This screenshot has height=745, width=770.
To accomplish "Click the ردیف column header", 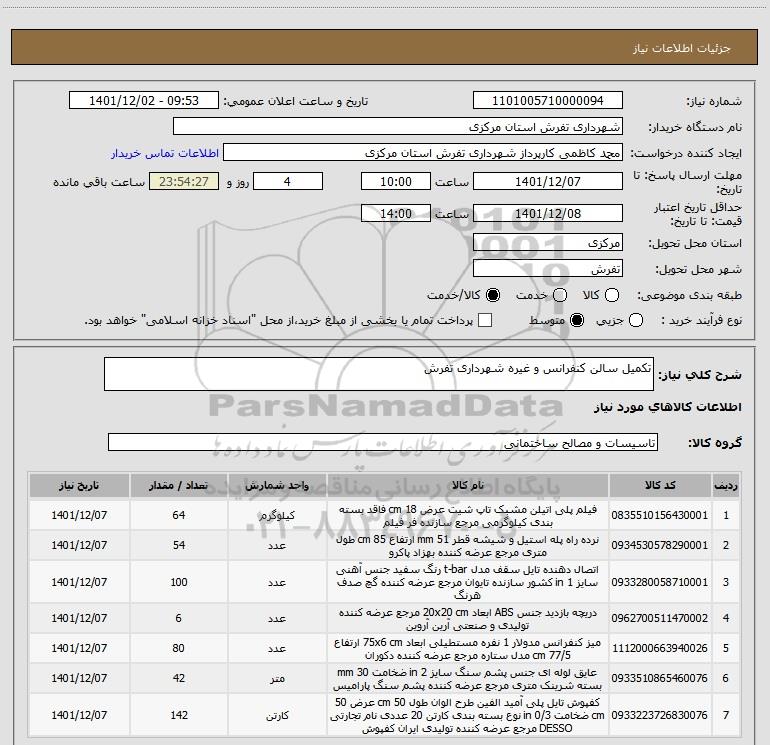I will (726, 486).
